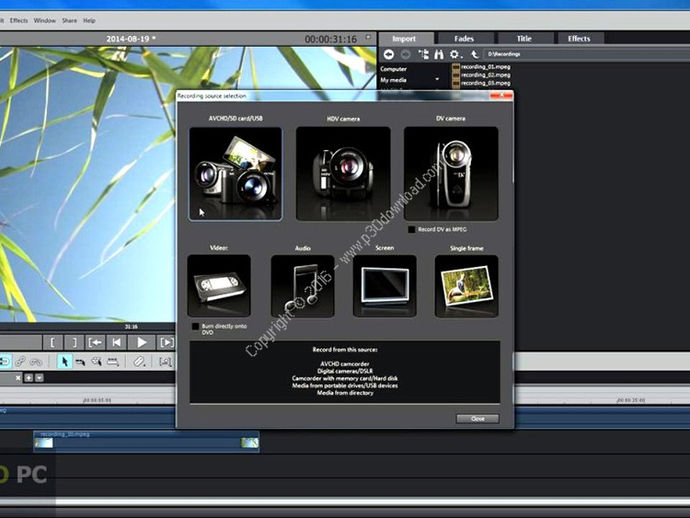Open the Effects menu
690x518 pixels.
18,20
